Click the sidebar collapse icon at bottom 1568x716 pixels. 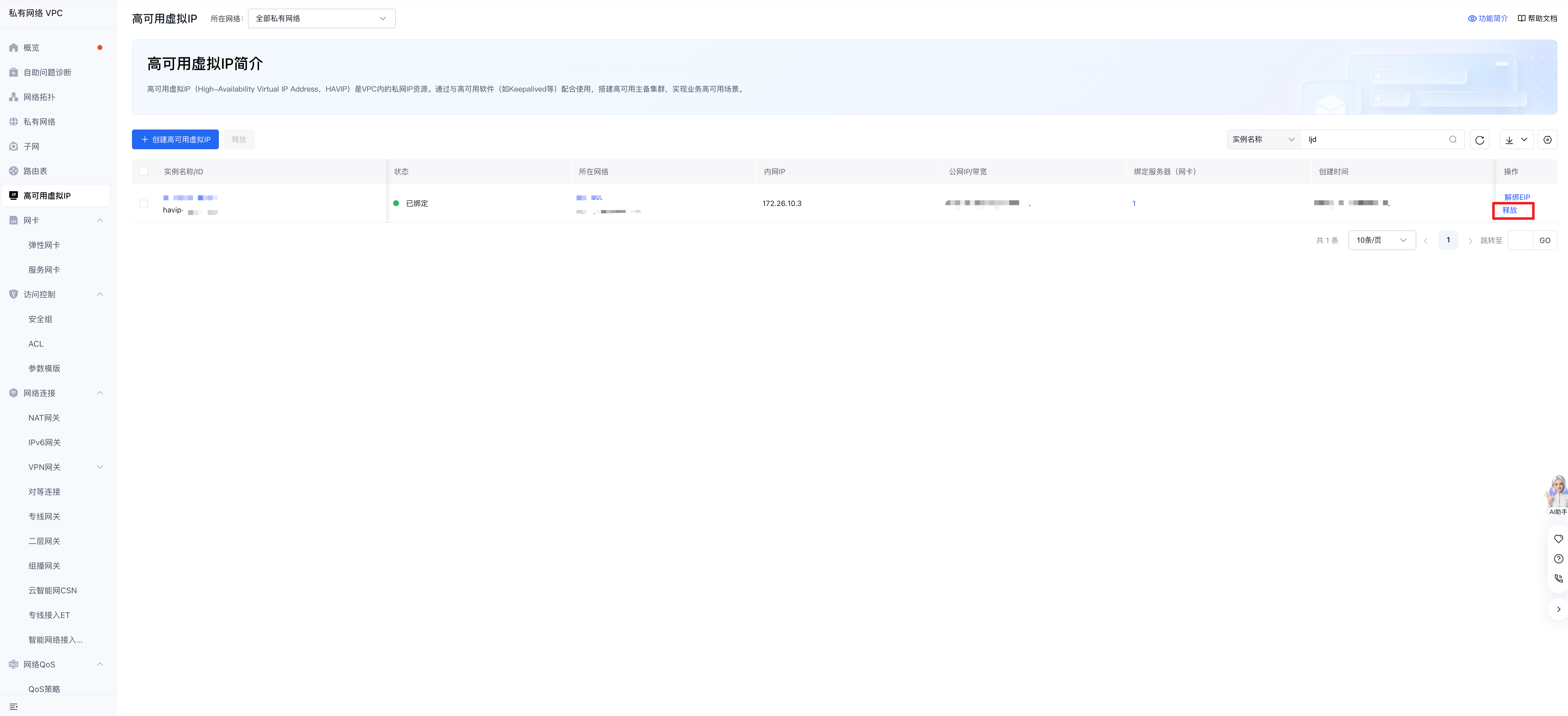(x=13, y=706)
